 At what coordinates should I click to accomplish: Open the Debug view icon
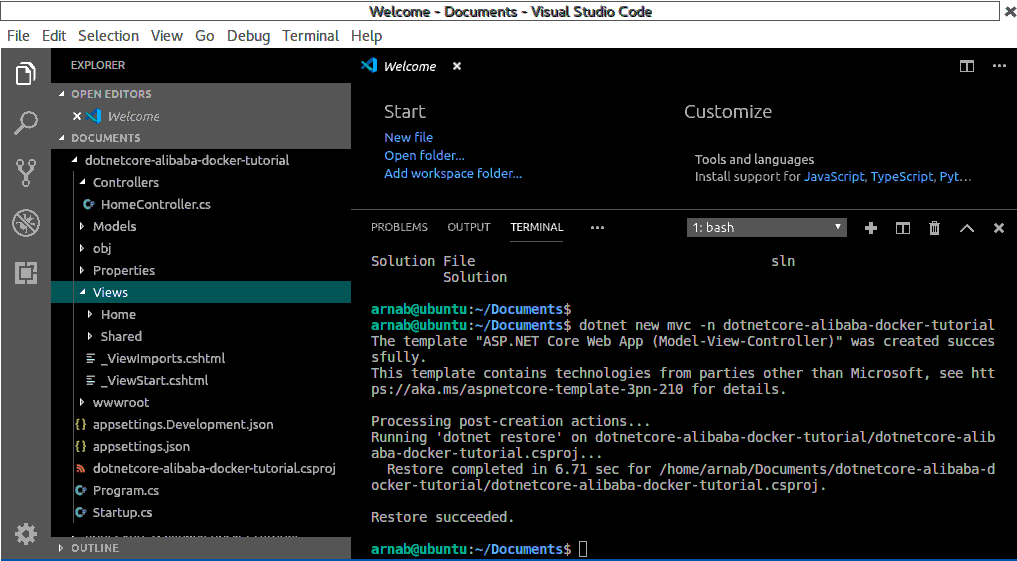pyautogui.click(x=26, y=223)
